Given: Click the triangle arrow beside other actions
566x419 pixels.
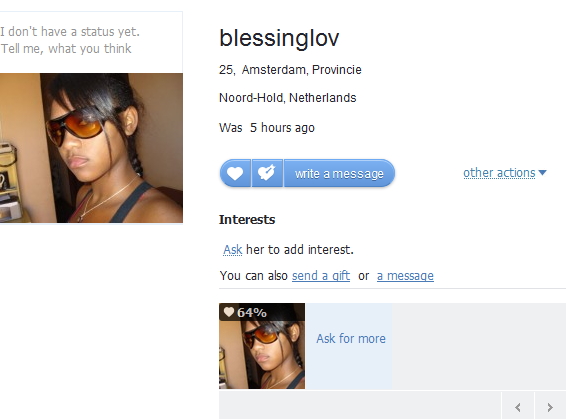Looking at the screenshot, I should click(542, 173).
